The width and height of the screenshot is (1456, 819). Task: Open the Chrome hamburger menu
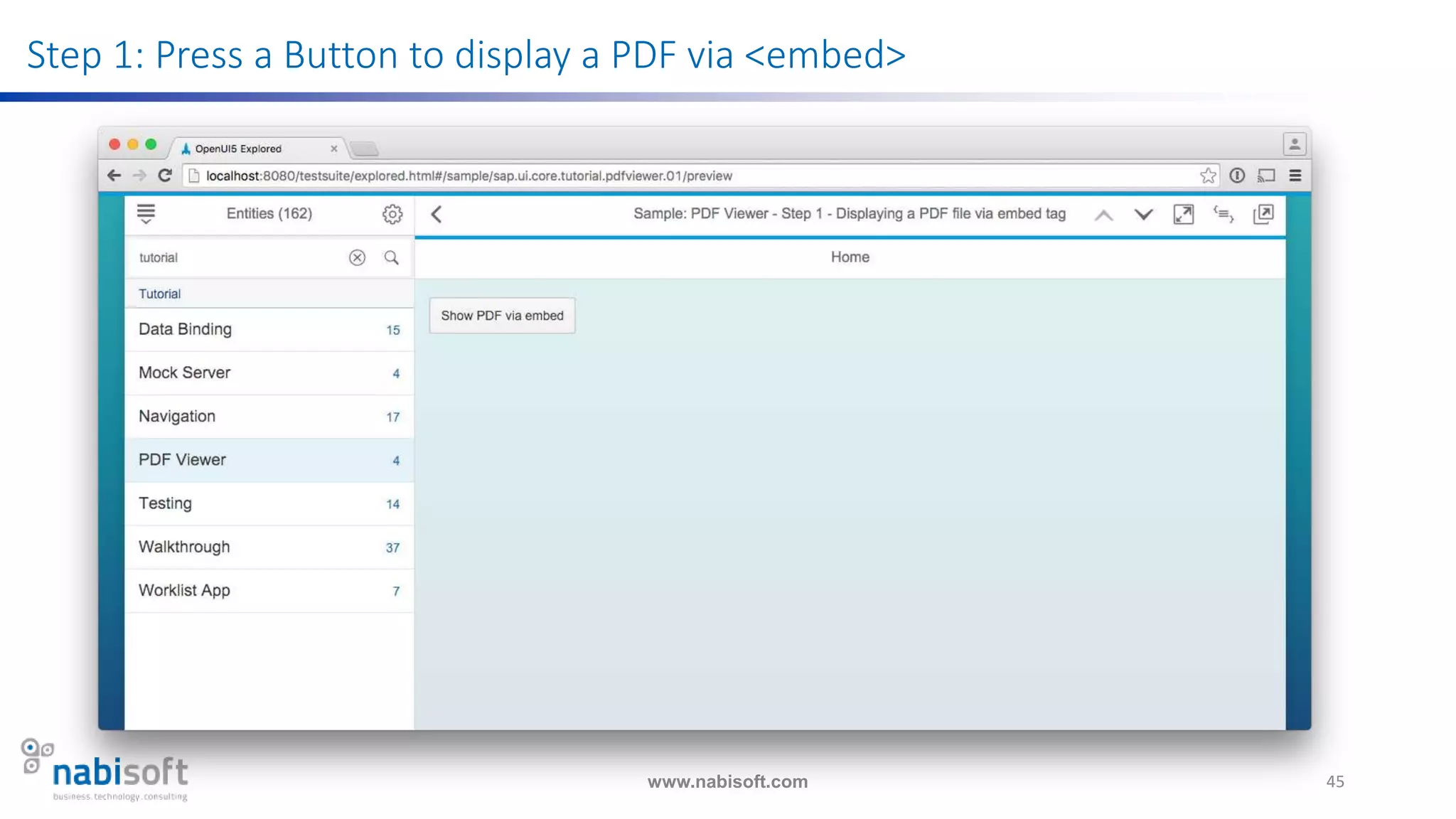pyautogui.click(x=1295, y=176)
